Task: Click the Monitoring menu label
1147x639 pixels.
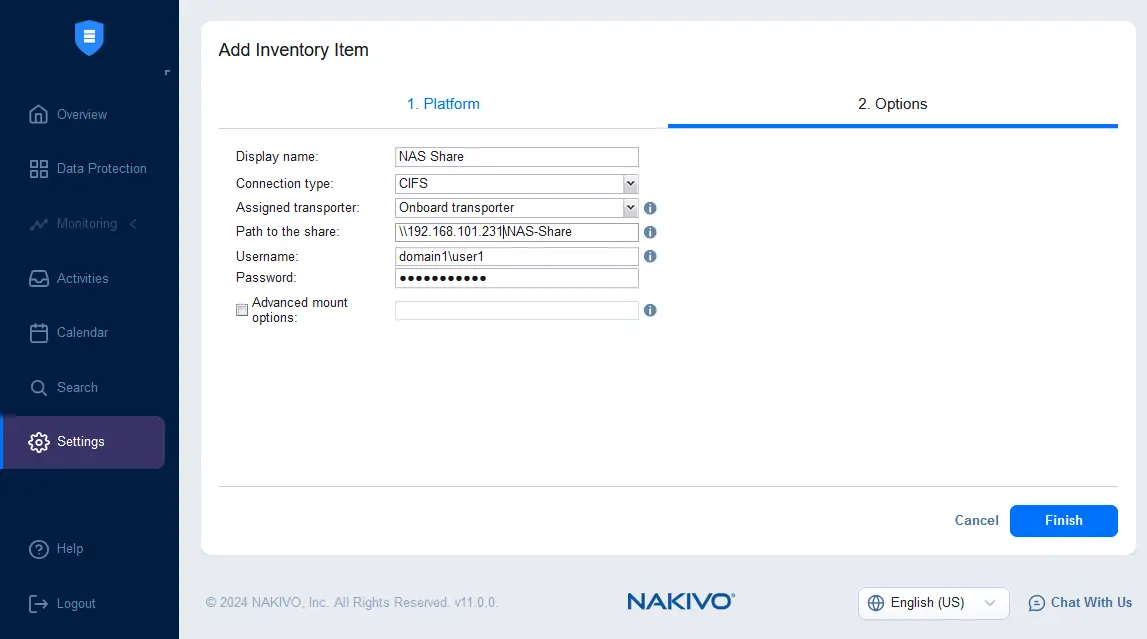Action: click(87, 224)
